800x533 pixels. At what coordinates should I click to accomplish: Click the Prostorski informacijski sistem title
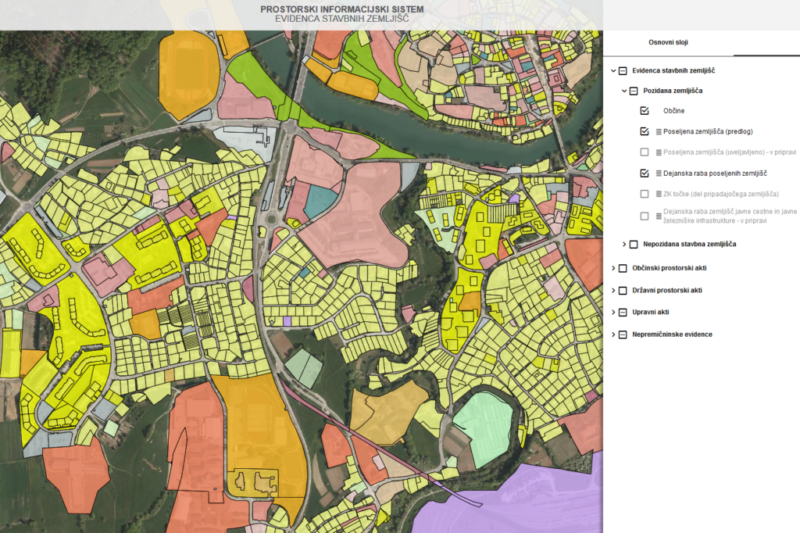point(342,9)
